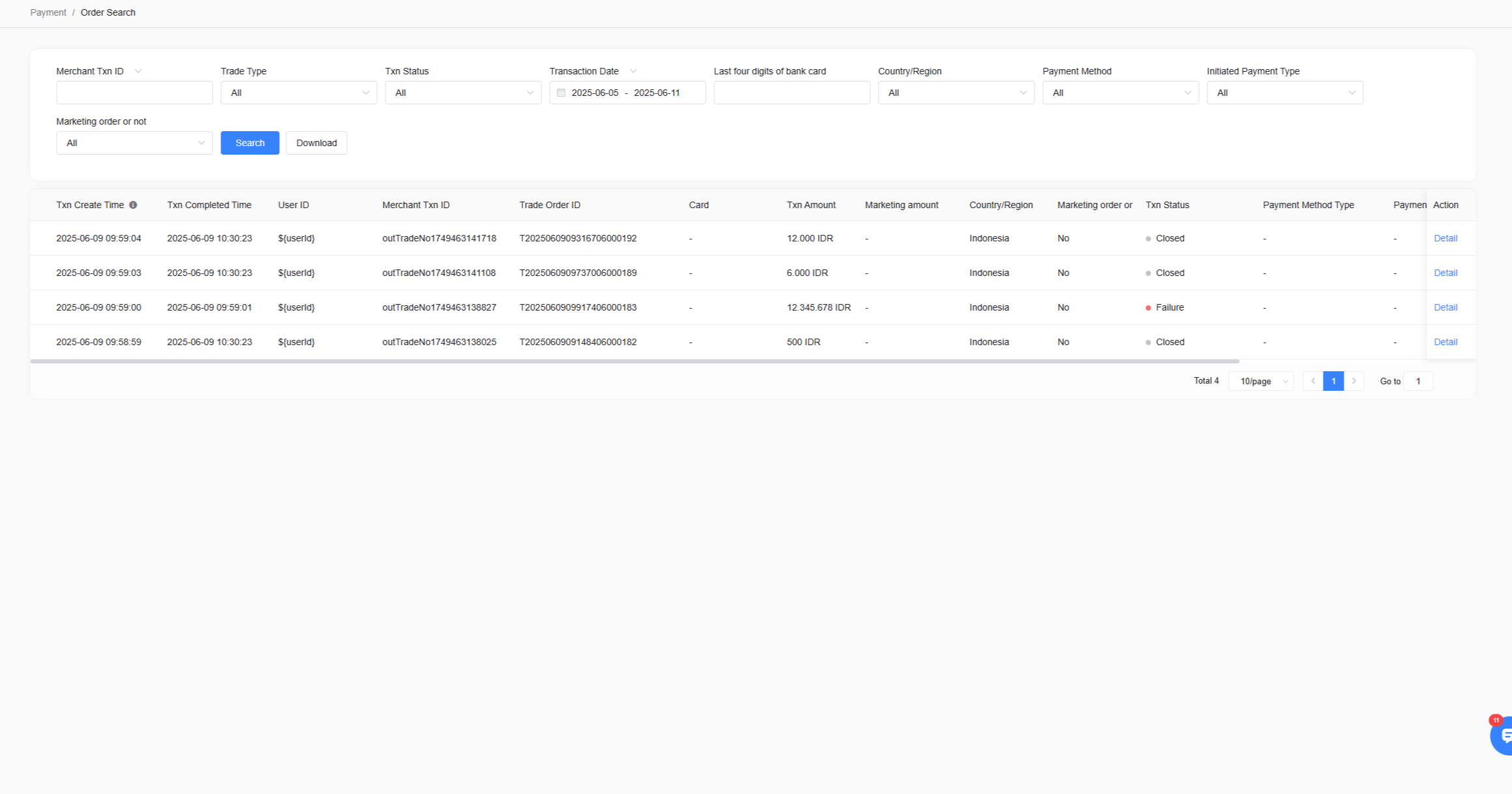
Task: Click the 6.000 IDR amount
Action: (x=807, y=273)
